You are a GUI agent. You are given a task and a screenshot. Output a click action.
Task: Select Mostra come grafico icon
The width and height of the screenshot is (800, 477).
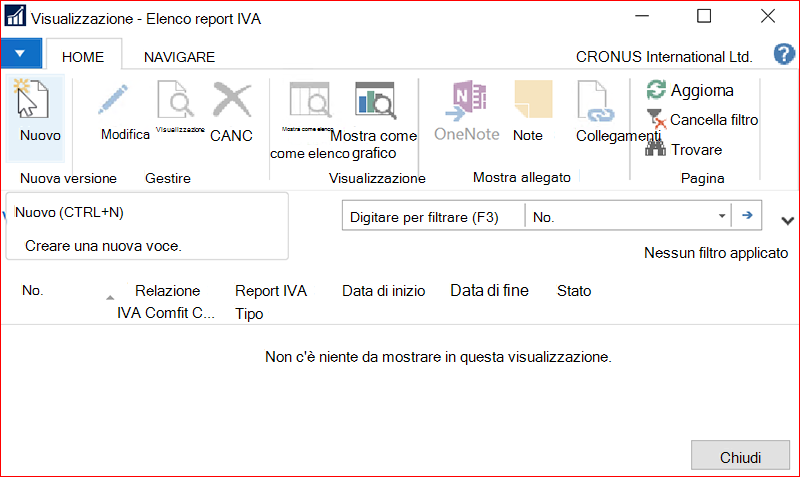[x=376, y=100]
